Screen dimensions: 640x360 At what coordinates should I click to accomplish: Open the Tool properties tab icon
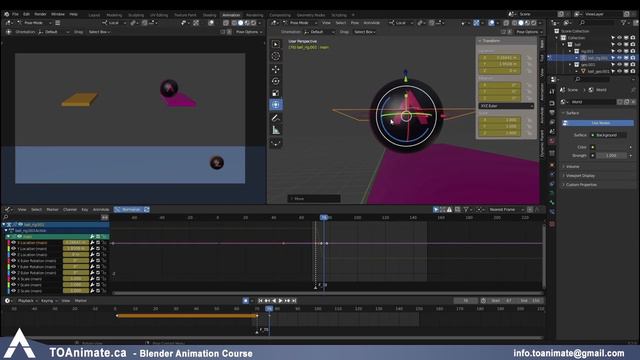[552, 91]
